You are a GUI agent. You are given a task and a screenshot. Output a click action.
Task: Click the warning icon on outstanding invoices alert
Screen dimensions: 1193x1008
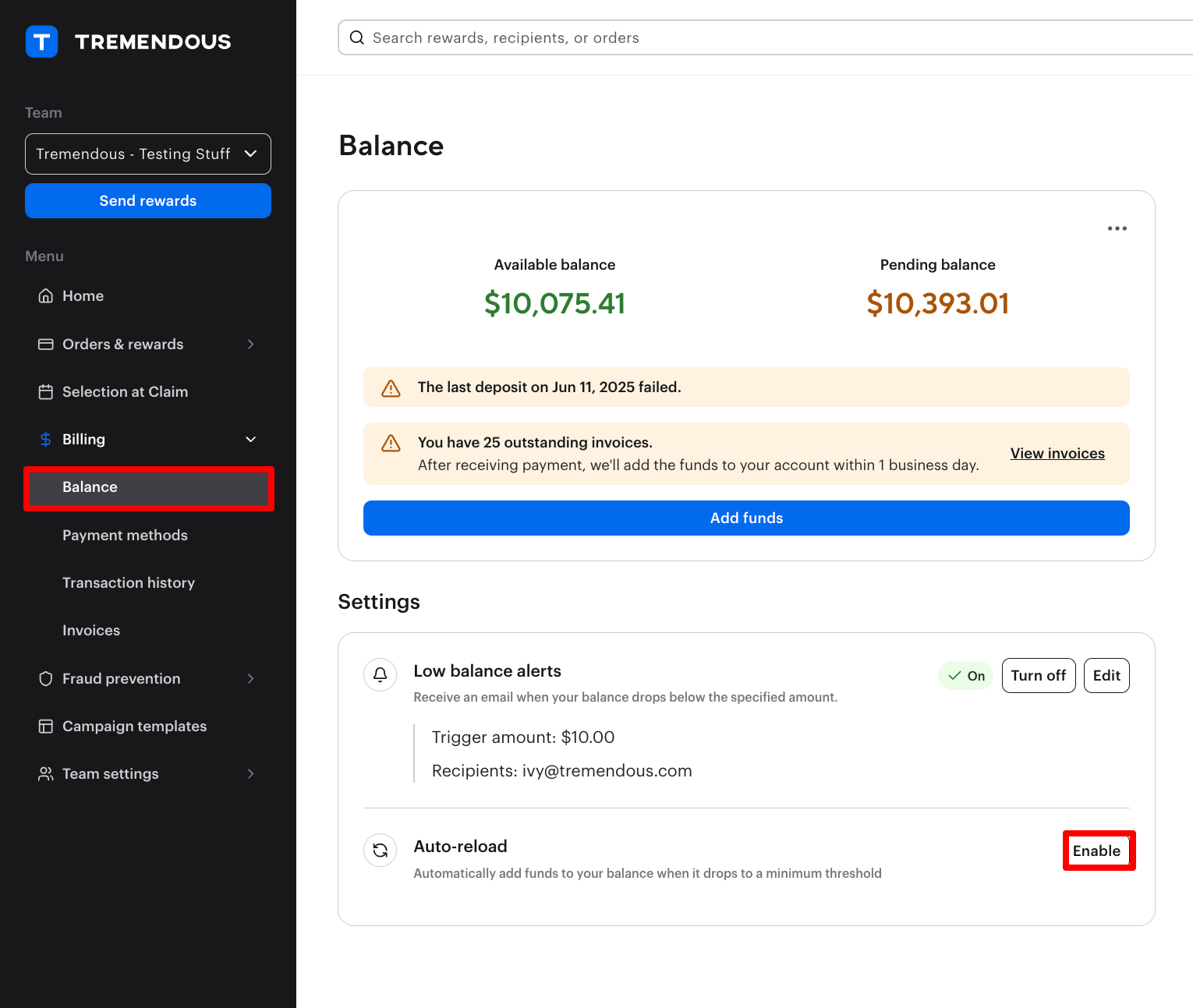pyautogui.click(x=391, y=444)
